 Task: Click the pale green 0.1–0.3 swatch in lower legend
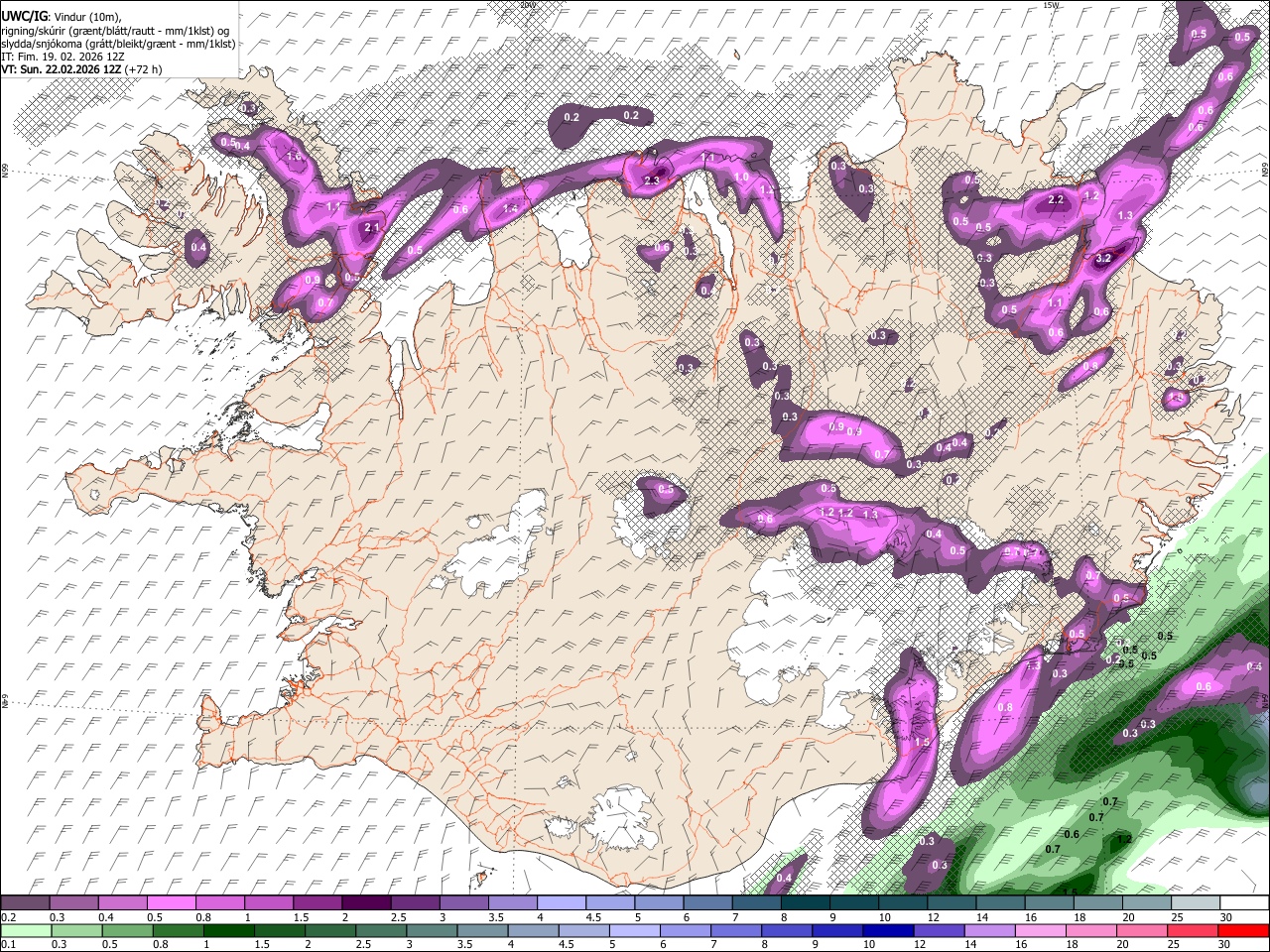click(26, 930)
